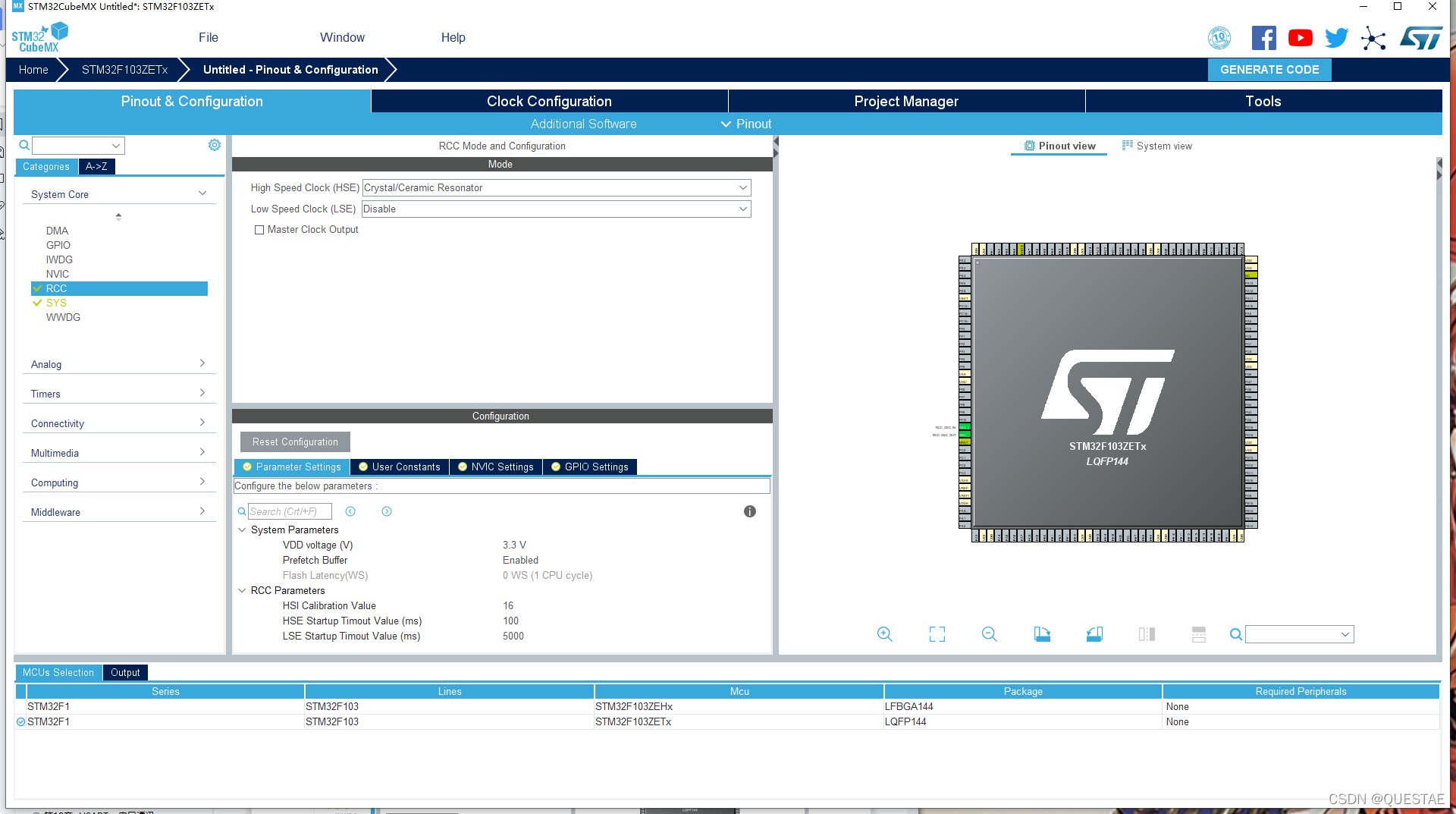The height and width of the screenshot is (814, 1456).
Task: Click the ST community network icon
Action: pyautogui.click(x=1373, y=38)
